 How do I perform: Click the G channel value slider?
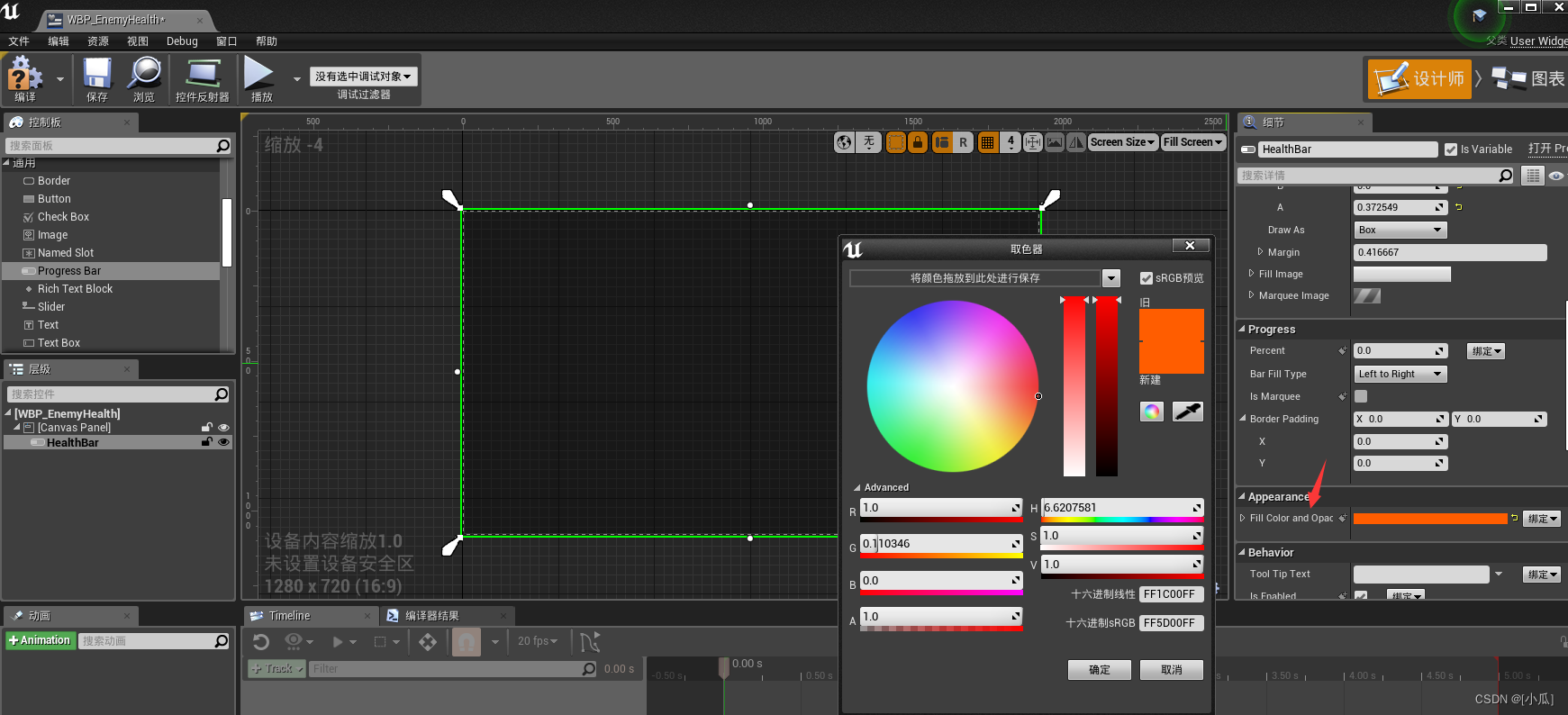[941, 544]
